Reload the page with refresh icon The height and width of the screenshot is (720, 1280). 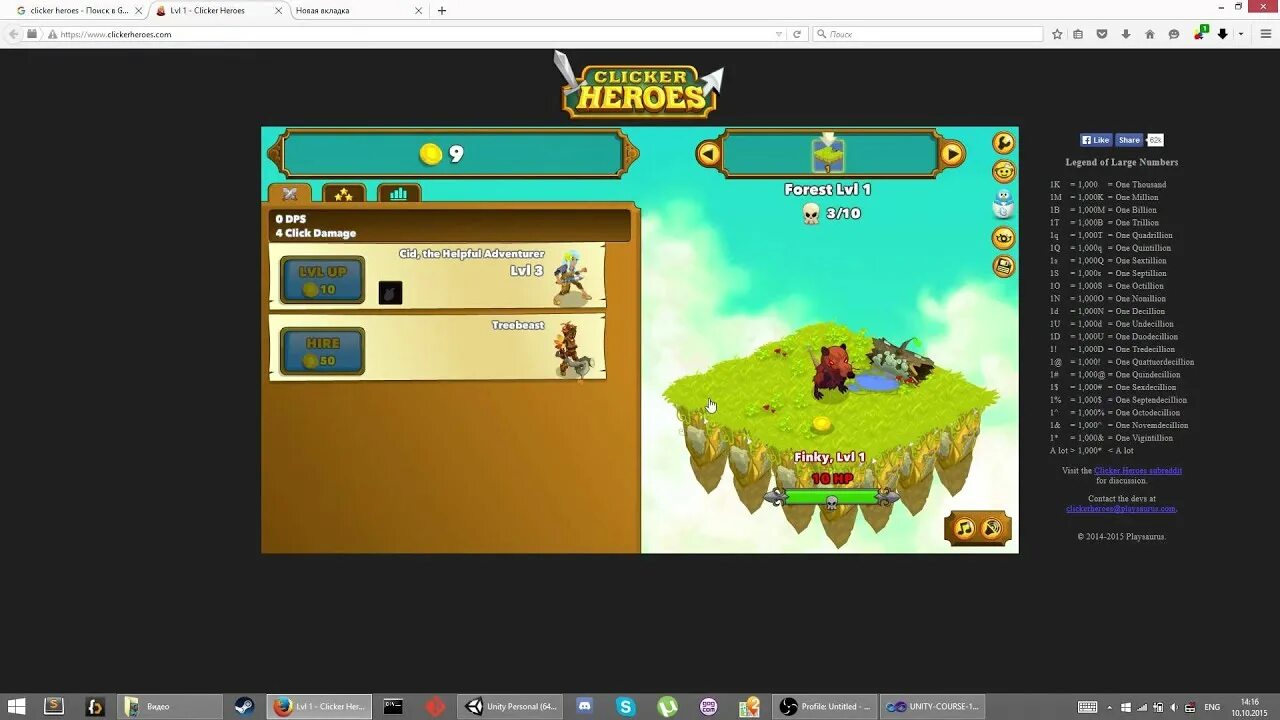point(797,34)
